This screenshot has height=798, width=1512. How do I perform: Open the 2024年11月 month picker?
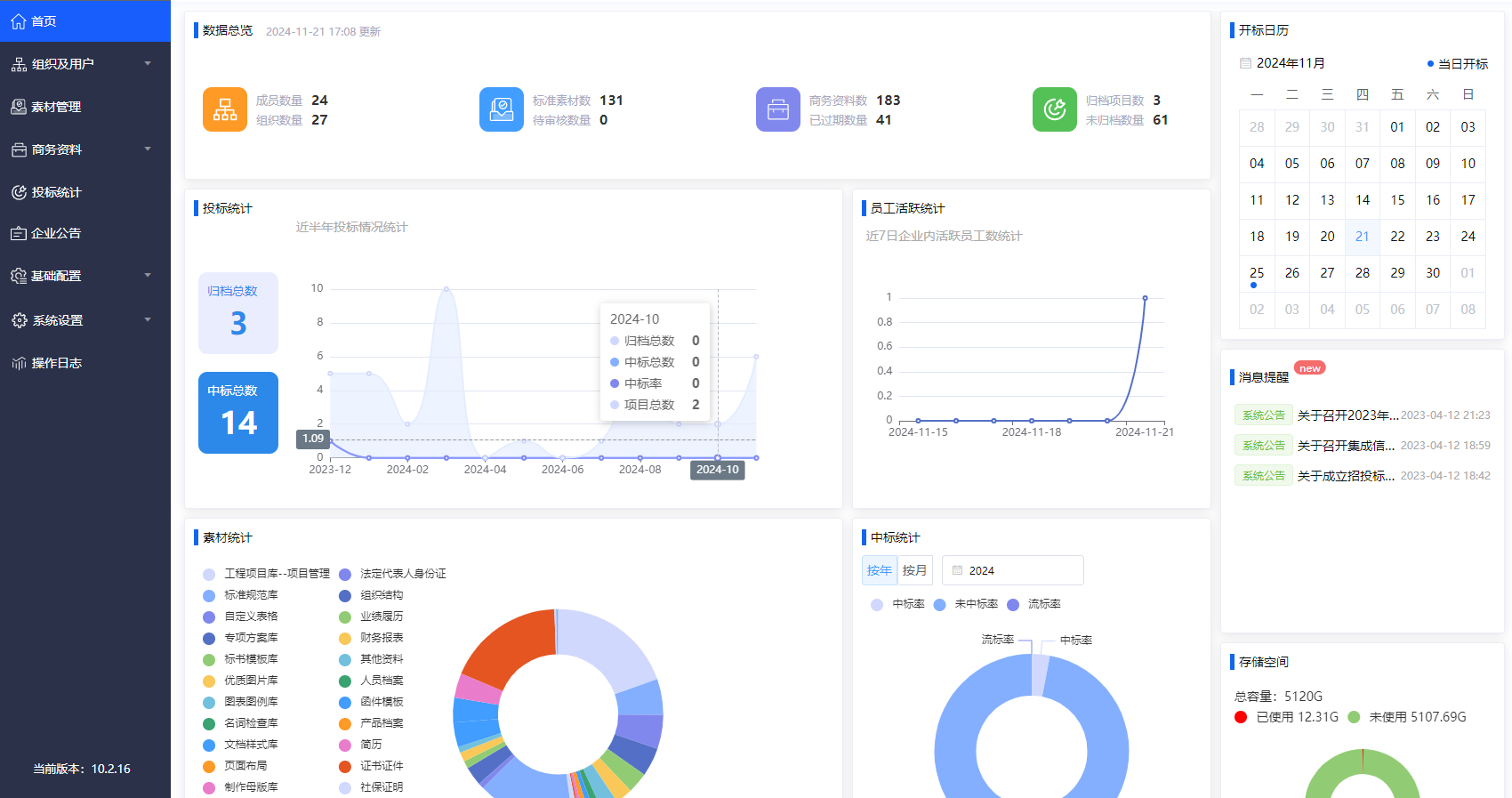1291,63
